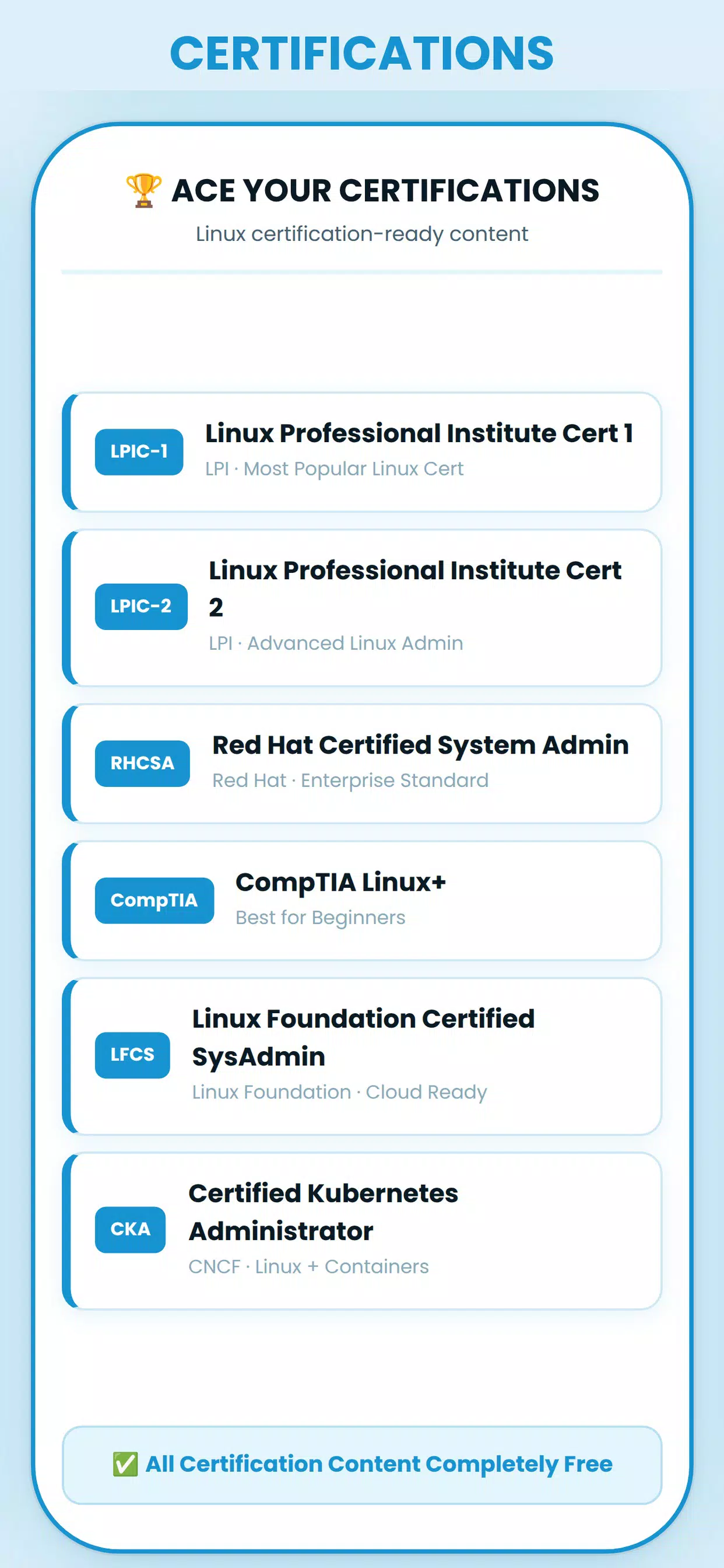724x1568 pixels.
Task: Tap the LPIC-2 badge
Action: coord(141,606)
